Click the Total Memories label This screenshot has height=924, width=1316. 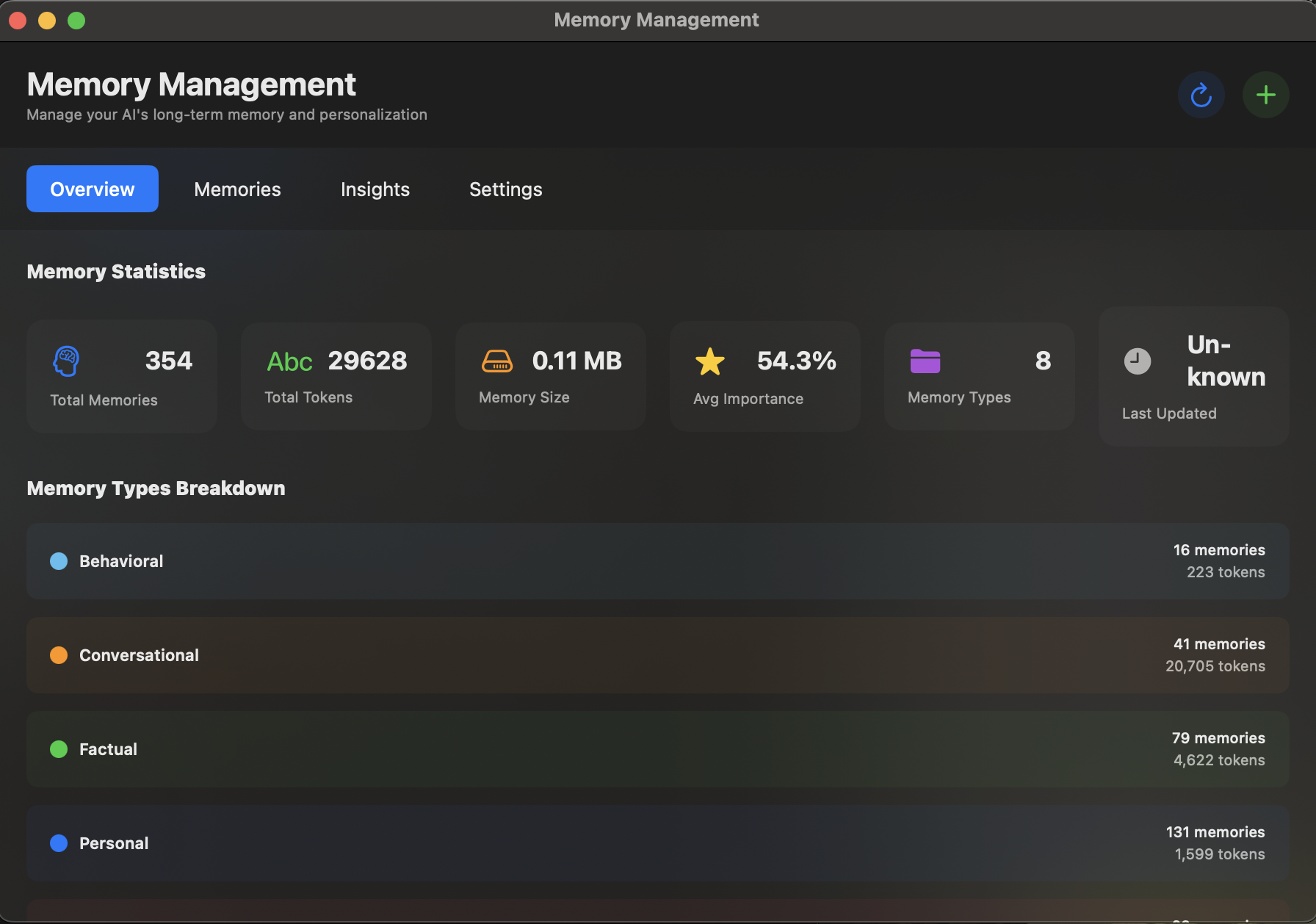(104, 400)
